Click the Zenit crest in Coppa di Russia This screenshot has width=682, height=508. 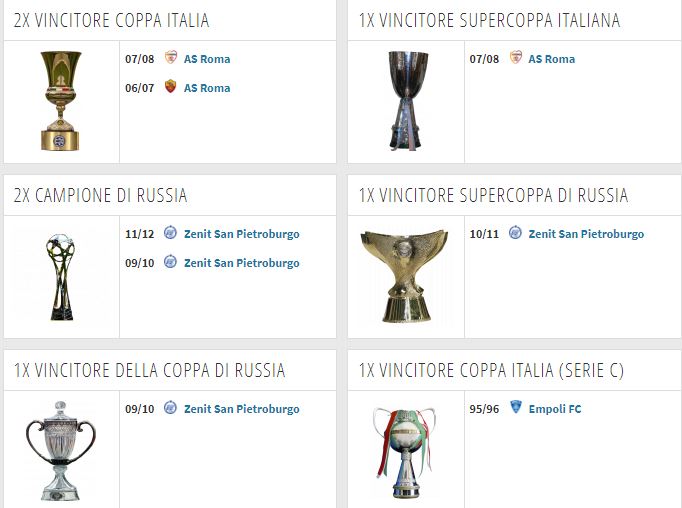170,408
